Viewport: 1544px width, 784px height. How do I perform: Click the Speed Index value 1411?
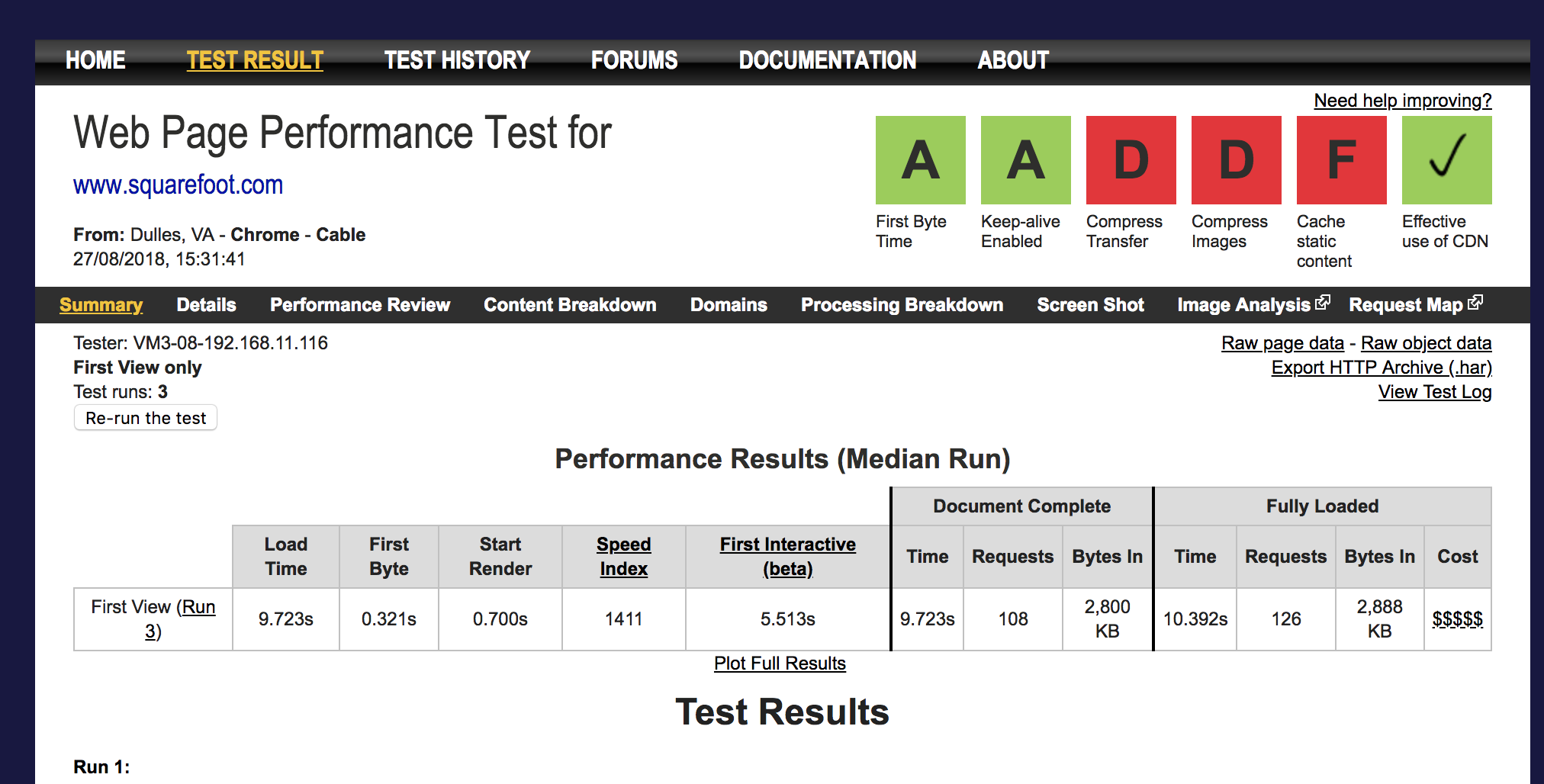624,619
